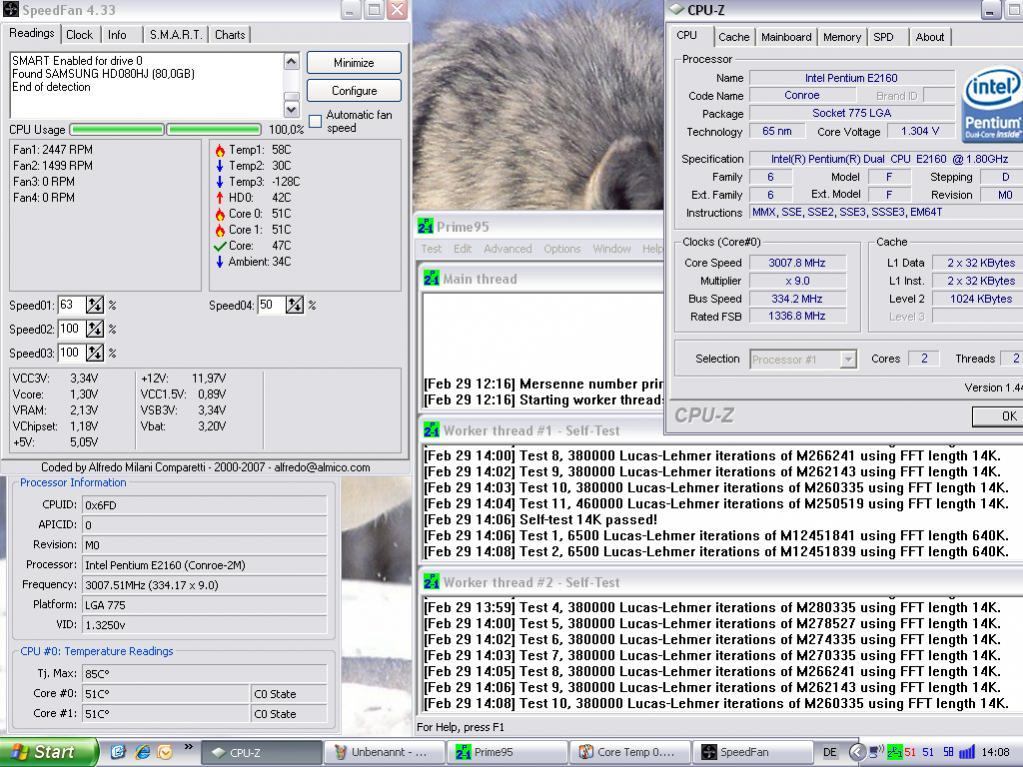The image size is (1023, 767).
Task: Expand hidden tray icons arrow
Action: click(858, 752)
